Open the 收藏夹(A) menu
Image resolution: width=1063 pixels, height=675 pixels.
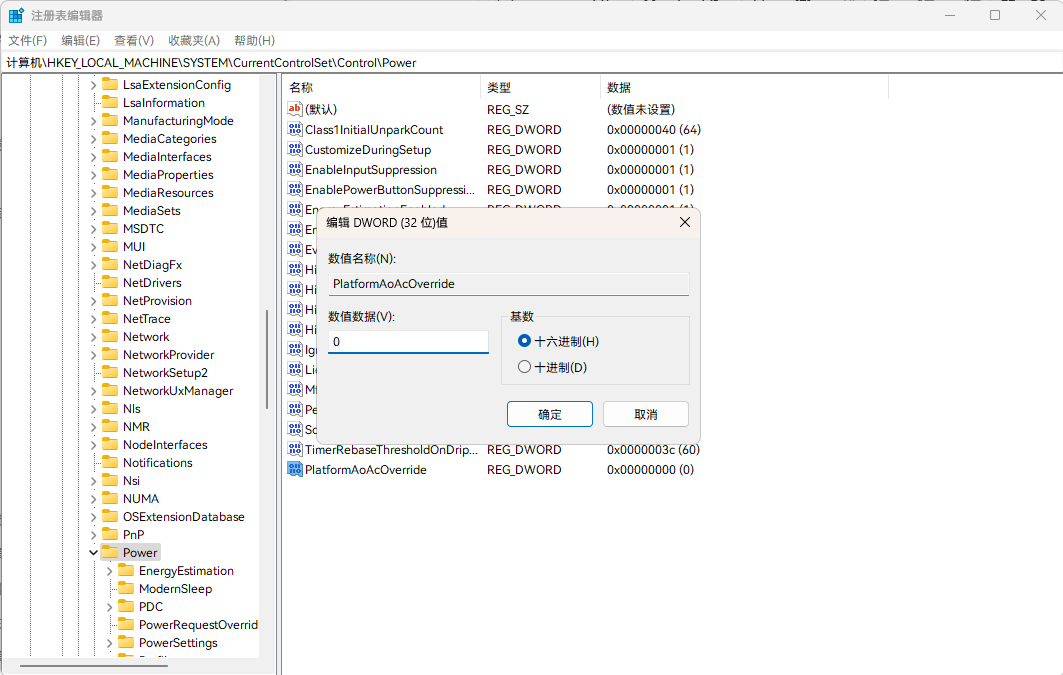point(193,40)
